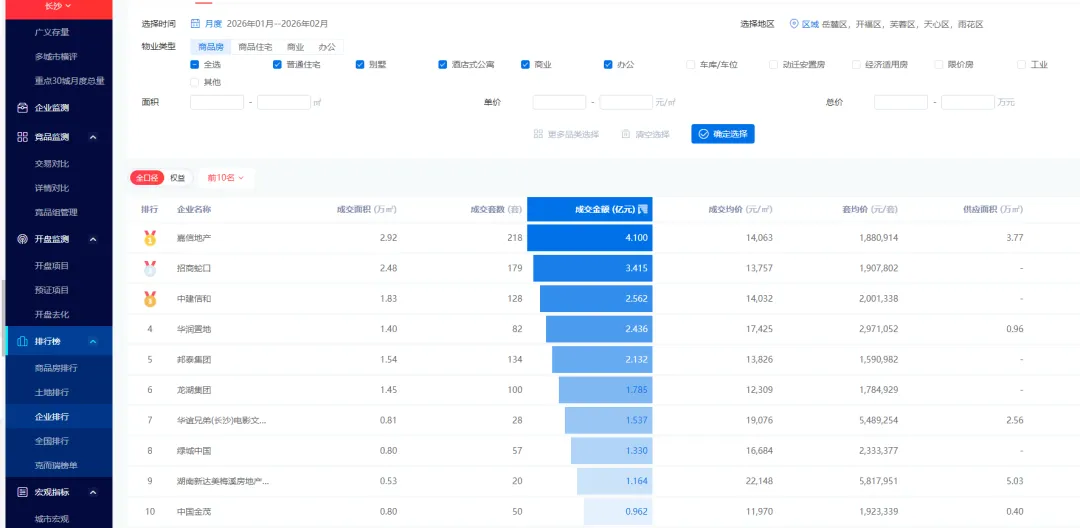Screen dimensions: 1080x528
Task: Select the 商品房 property type tab
Action: click(x=211, y=47)
